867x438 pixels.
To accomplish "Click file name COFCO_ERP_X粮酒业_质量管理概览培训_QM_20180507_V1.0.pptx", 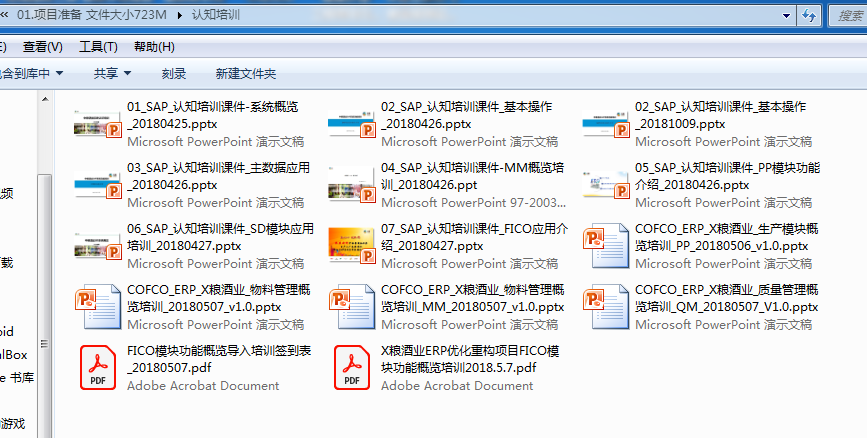I will [727, 298].
